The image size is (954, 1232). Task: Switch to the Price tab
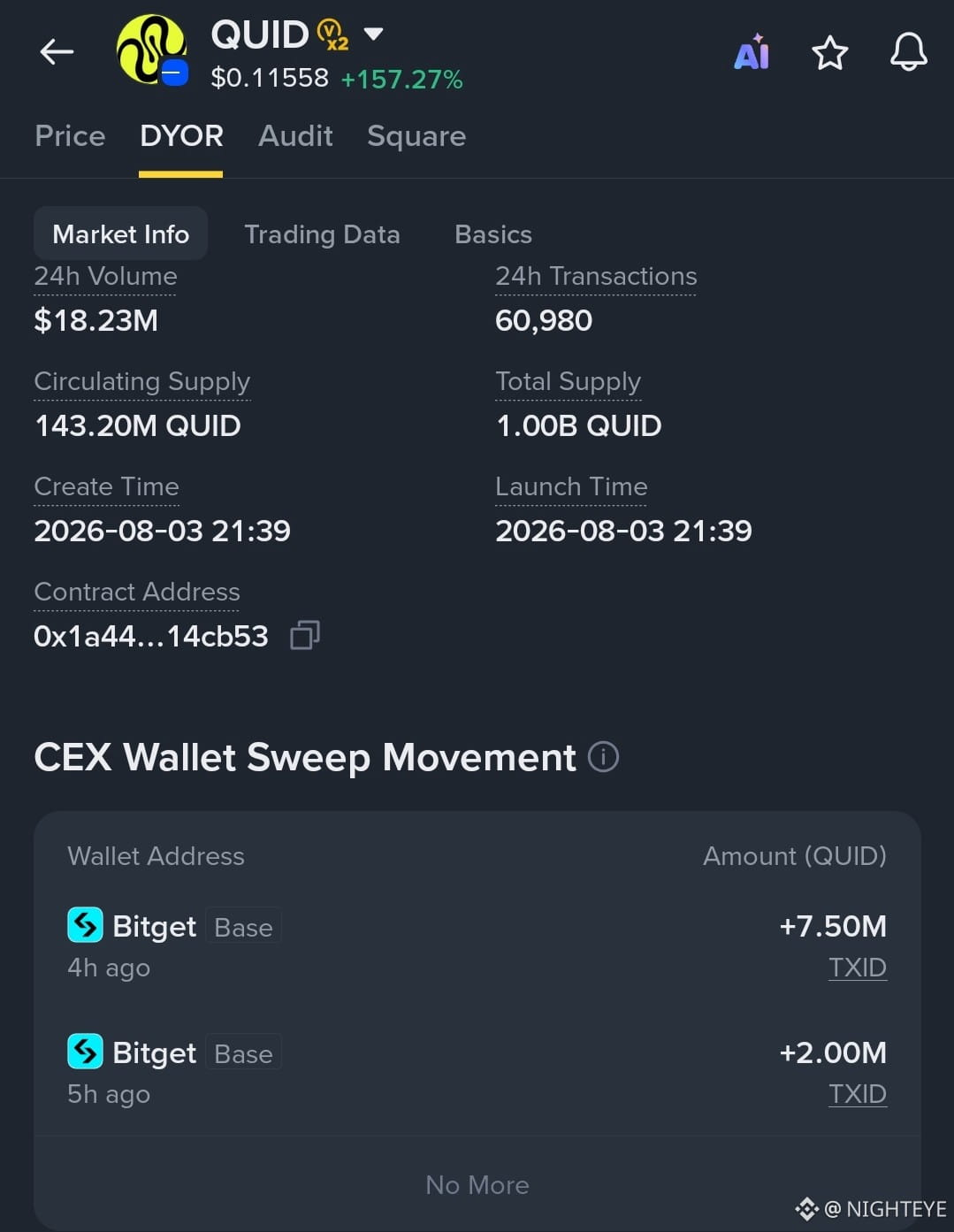(x=70, y=135)
